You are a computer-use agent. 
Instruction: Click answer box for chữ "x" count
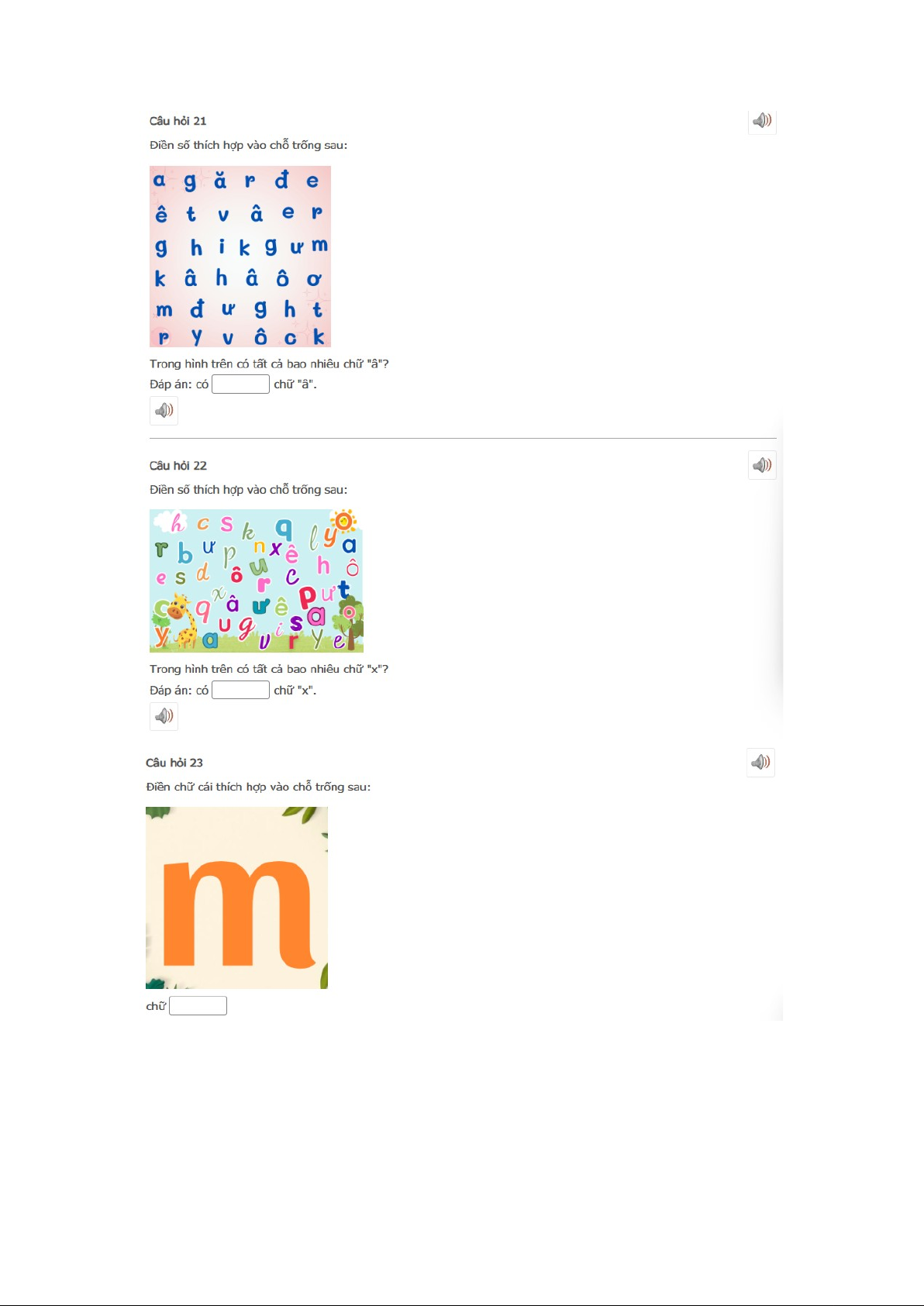click(x=240, y=690)
